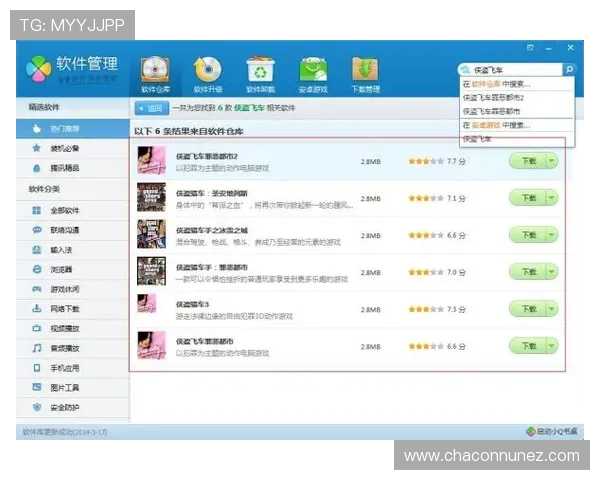
Task: Download 侠盗猎车3
Action: [x=528, y=309]
